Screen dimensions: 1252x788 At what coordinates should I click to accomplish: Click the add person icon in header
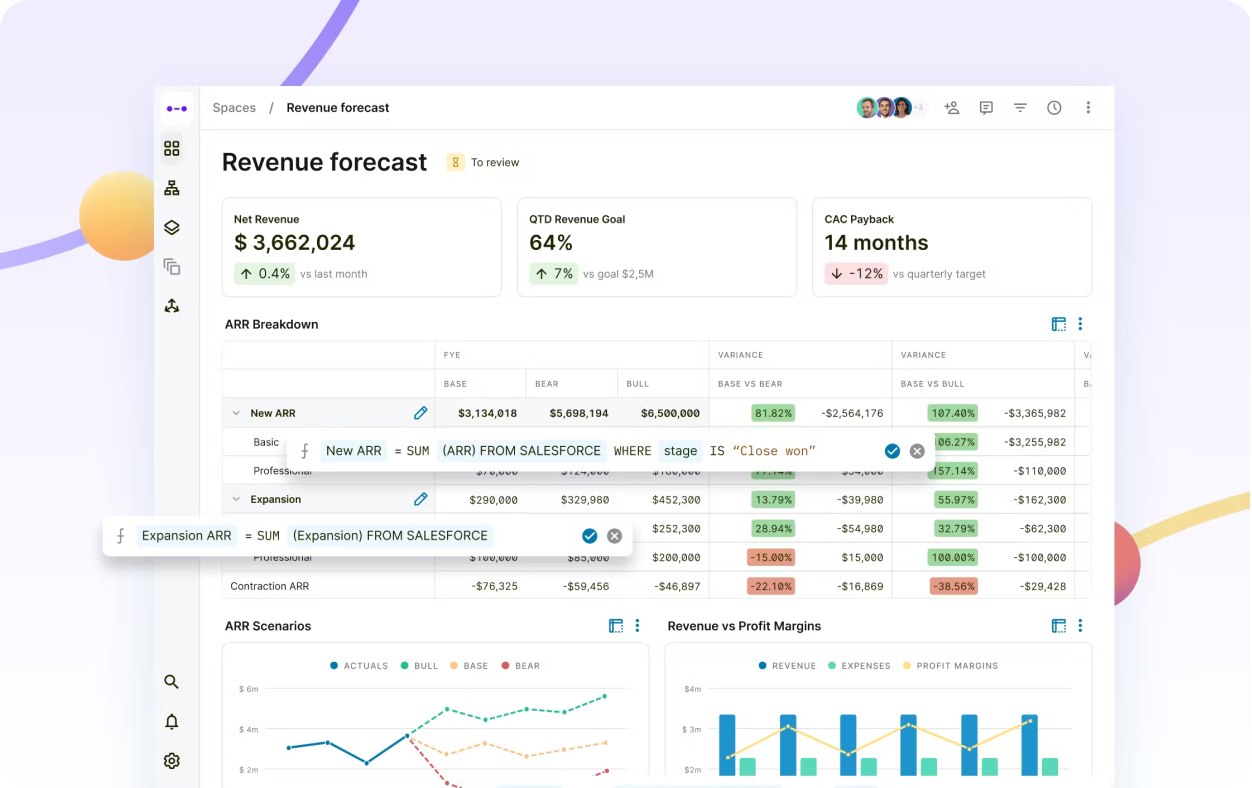coord(952,108)
